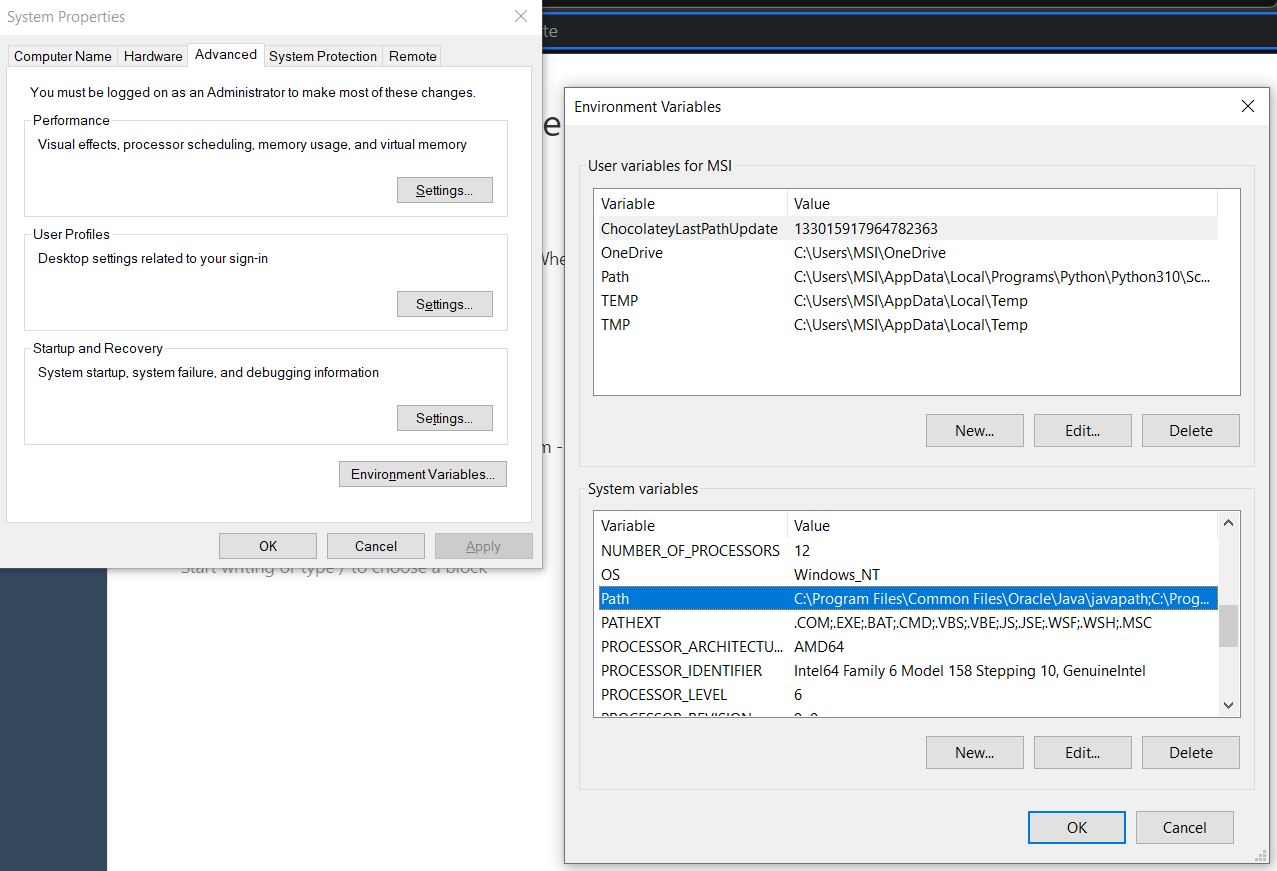Click Edit under User variables

click(x=1083, y=431)
